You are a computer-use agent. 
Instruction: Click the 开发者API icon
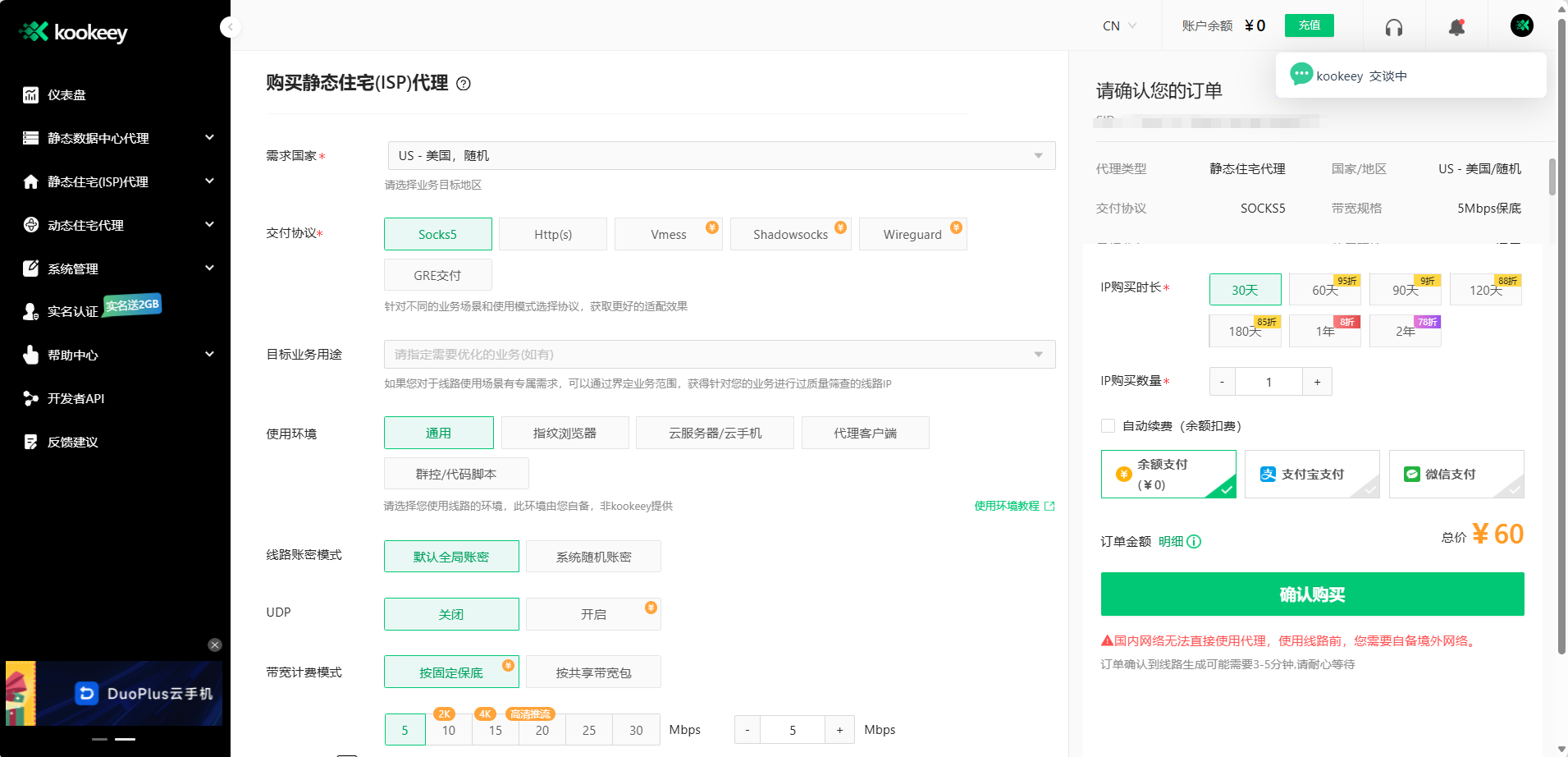click(x=30, y=398)
